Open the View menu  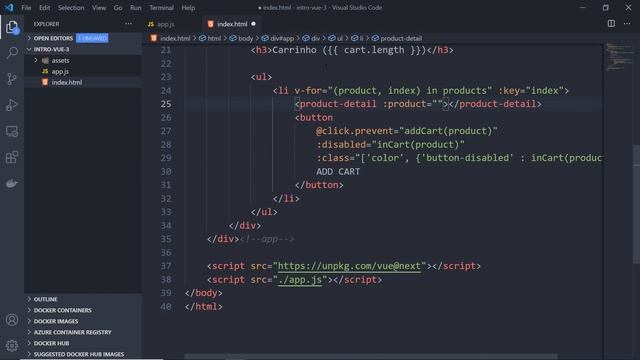(99, 8)
